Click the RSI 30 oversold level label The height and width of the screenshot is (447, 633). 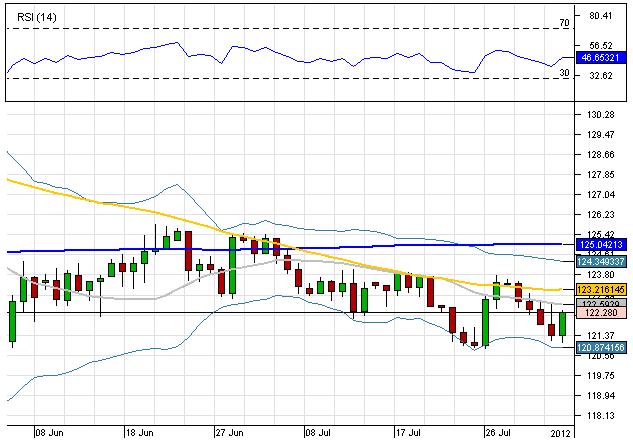(x=564, y=72)
